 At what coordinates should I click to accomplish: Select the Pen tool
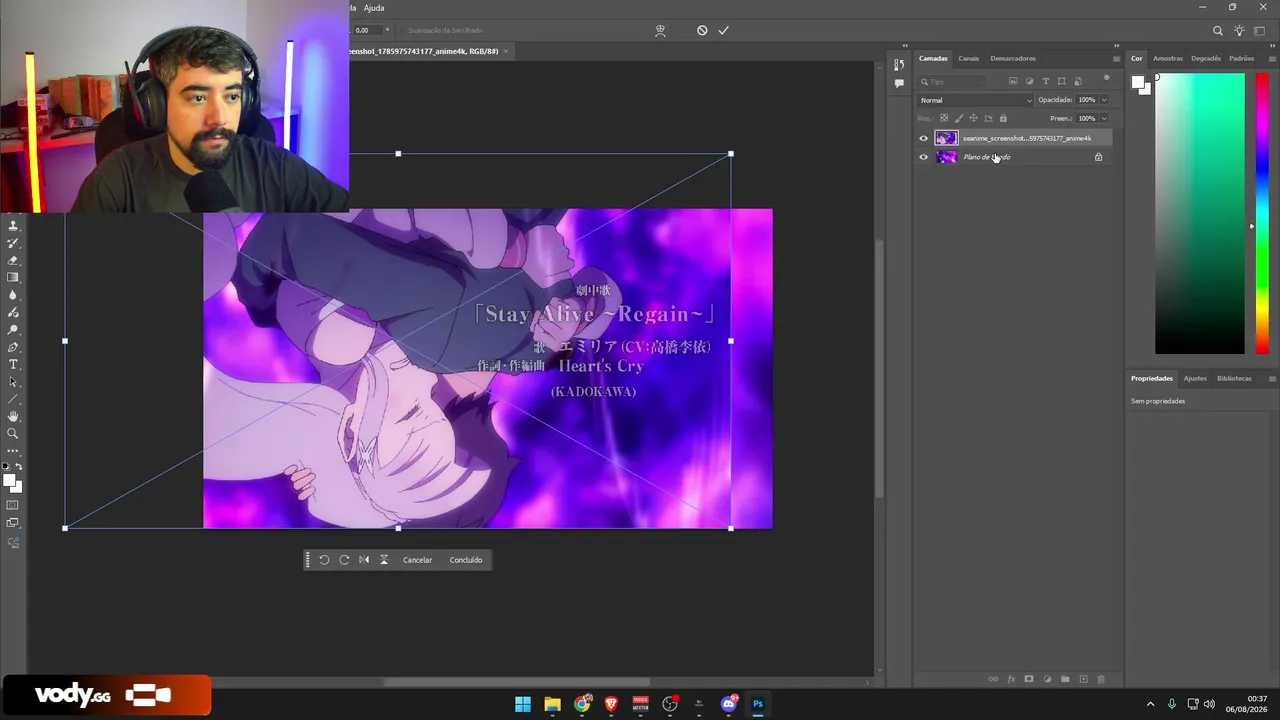point(13,347)
